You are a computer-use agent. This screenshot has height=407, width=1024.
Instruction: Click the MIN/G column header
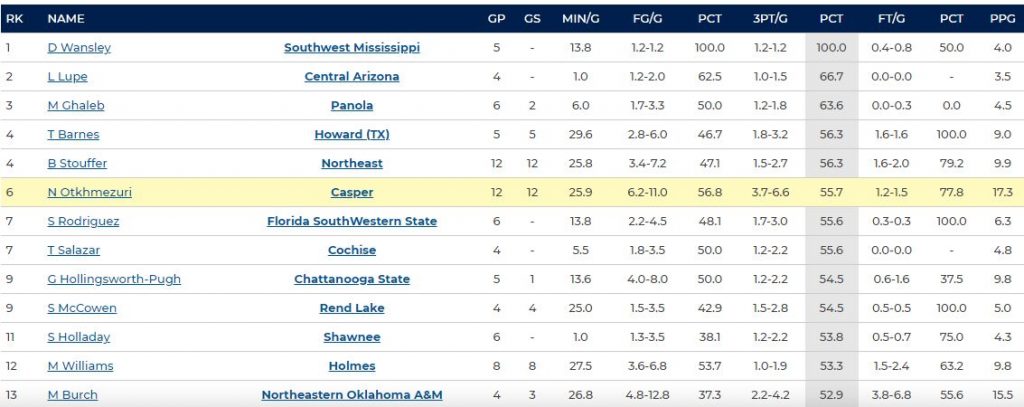pyautogui.click(x=579, y=18)
